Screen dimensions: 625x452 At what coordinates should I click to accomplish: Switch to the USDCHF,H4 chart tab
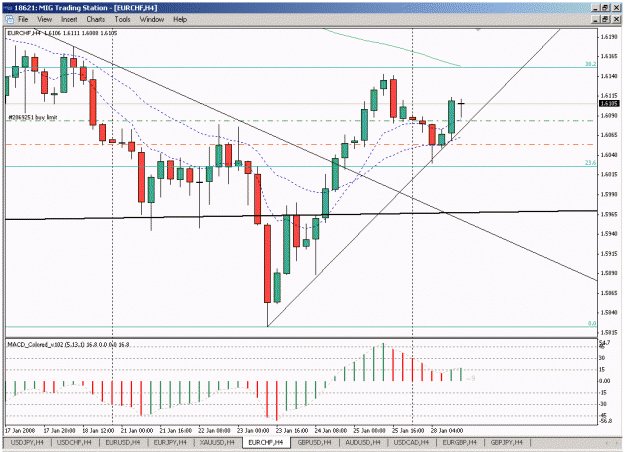coord(74,442)
